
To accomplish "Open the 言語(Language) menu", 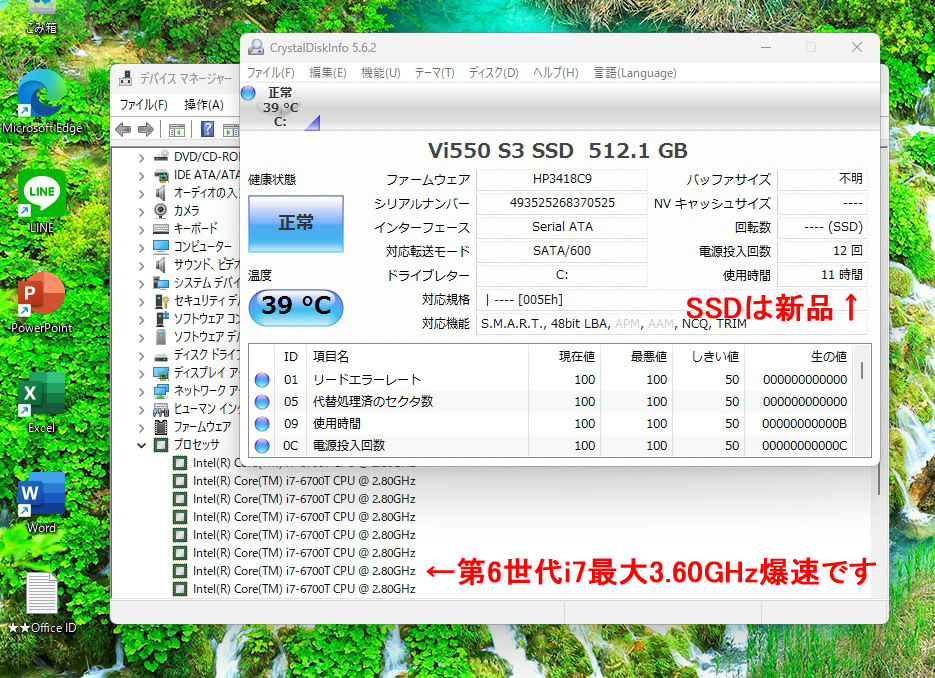I will point(635,73).
